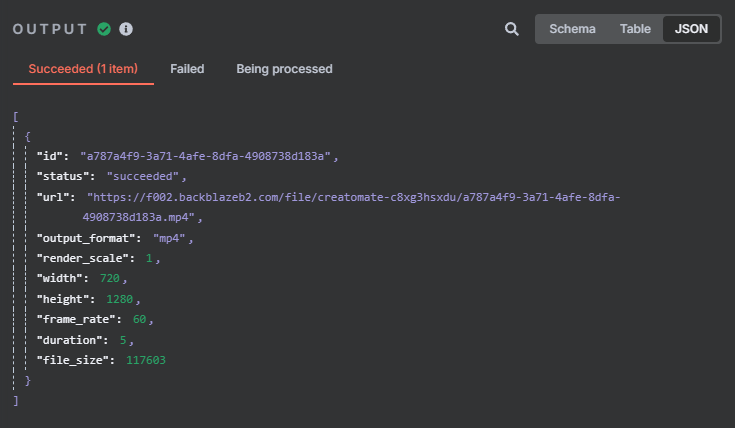Switch output view to Table
The height and width of the screenshot is (428, 735).
pos(635,29)
